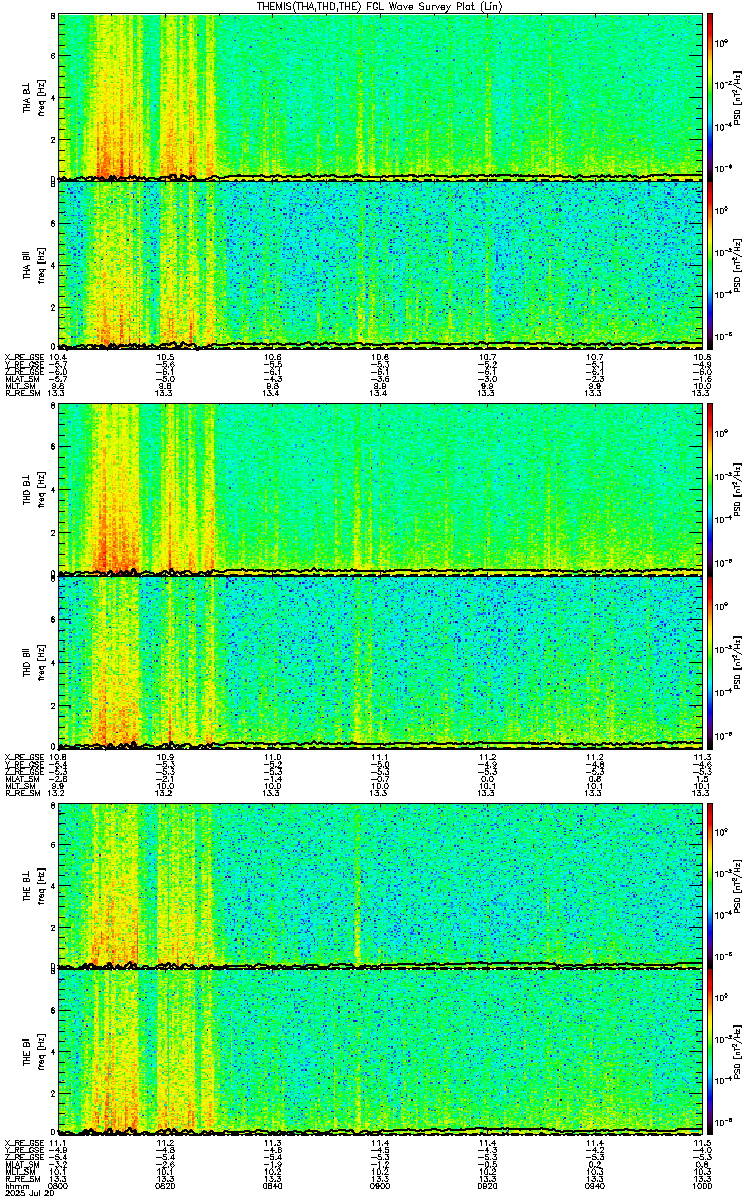Click the X_RE_GSE value 11.3 under THE panels
This screenshot has width=750, height=1200.
point(273,1143)
